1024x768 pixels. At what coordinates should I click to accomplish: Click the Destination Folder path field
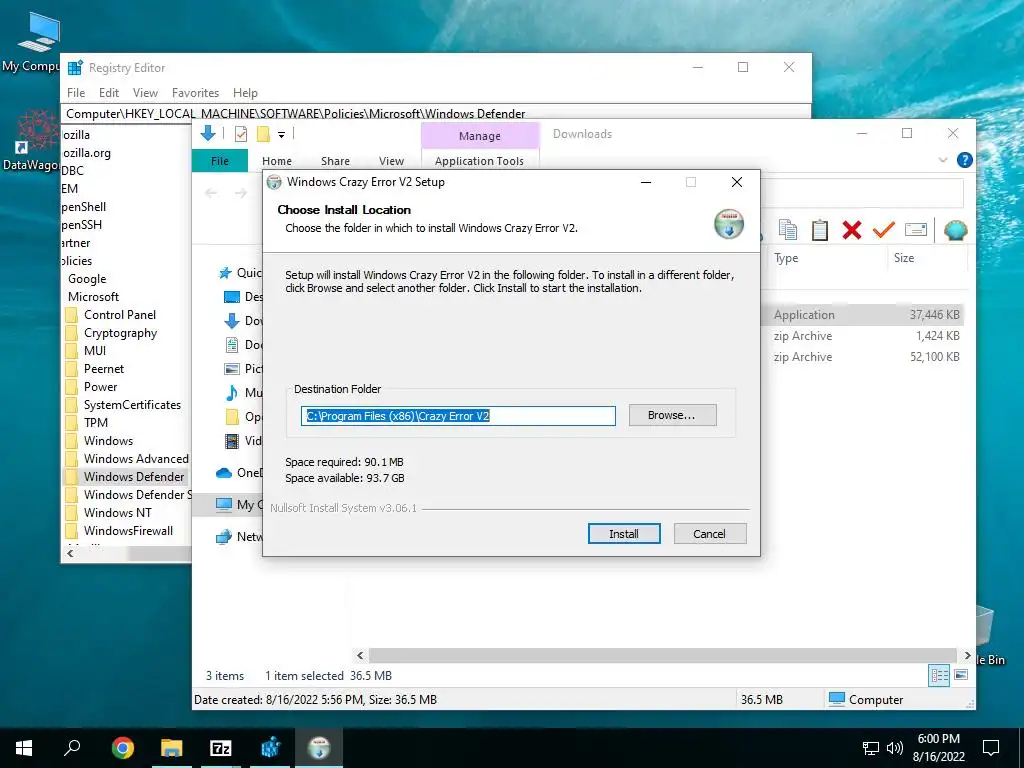(x=458, y=416)
